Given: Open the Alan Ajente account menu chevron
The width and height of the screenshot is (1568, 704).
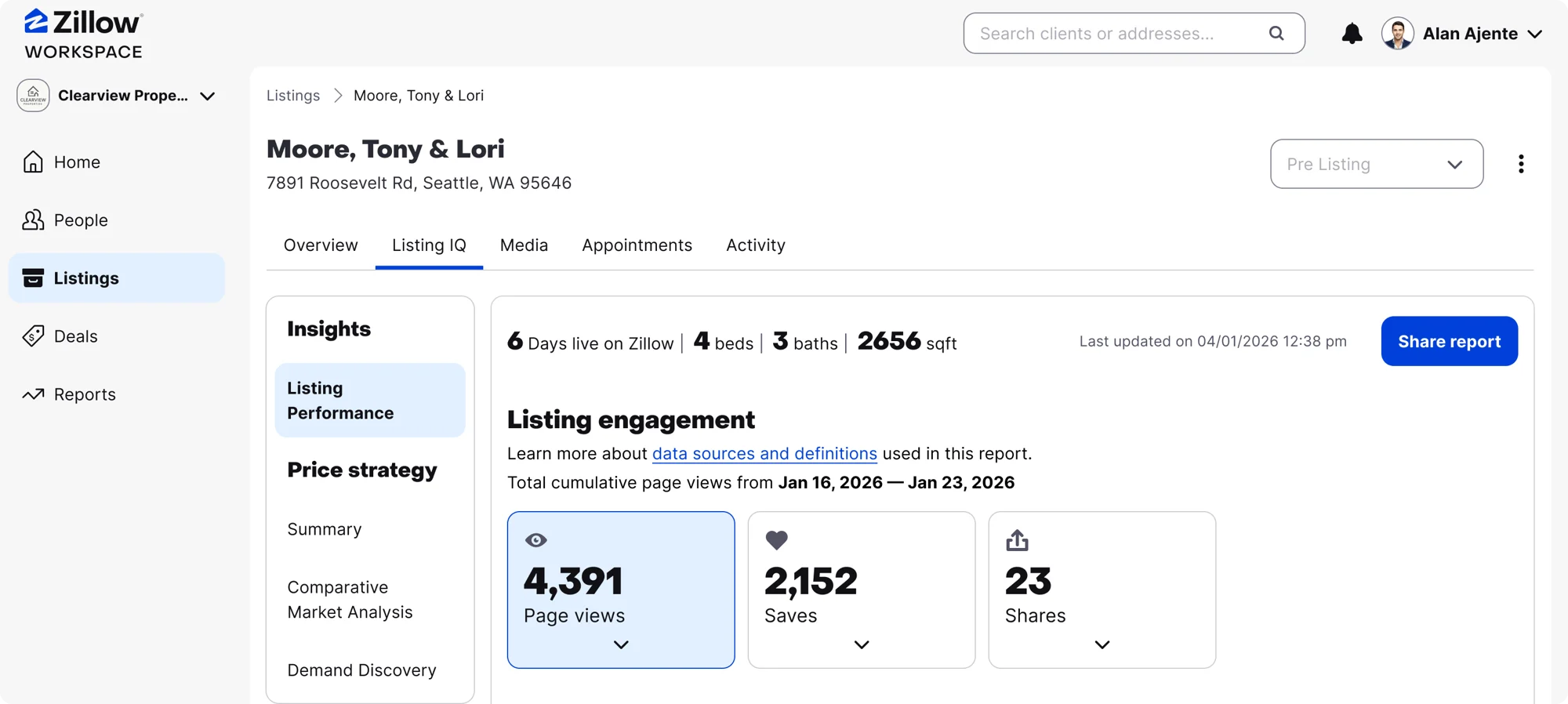Looking at the screenshot, I should pos(1535,34).
